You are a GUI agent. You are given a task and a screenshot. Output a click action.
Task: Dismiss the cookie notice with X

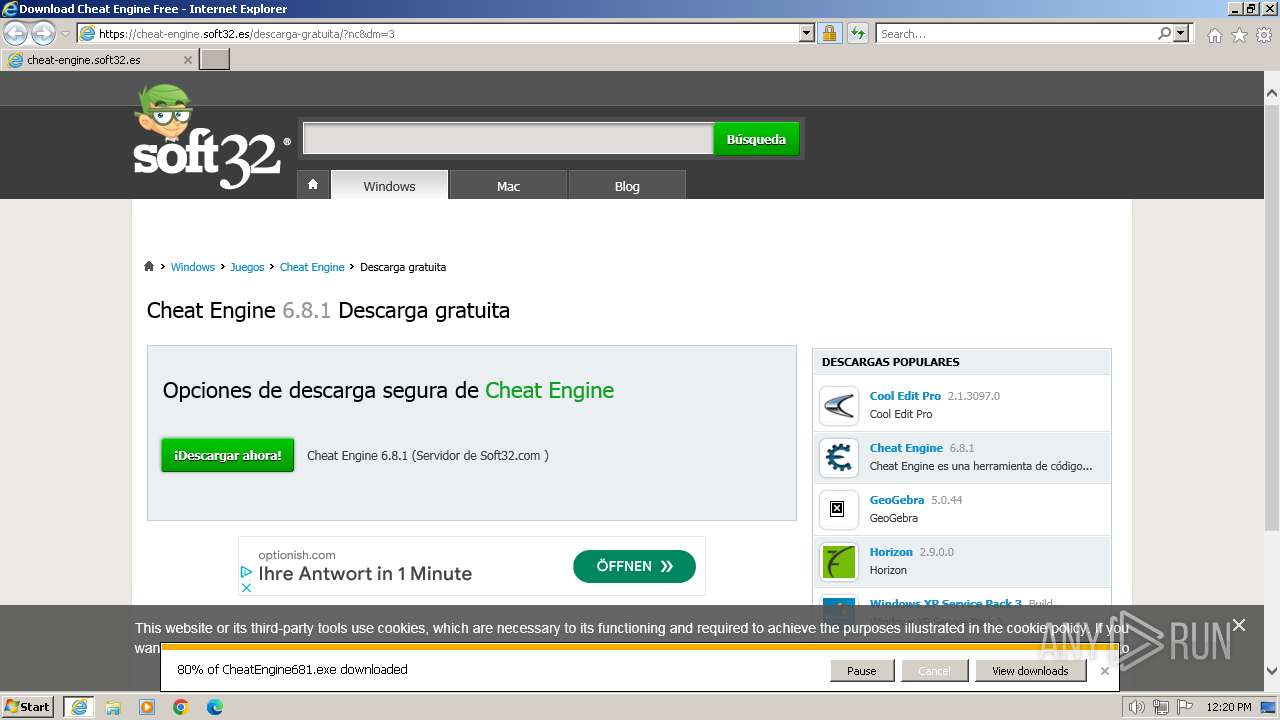[x=1239, y=625]
